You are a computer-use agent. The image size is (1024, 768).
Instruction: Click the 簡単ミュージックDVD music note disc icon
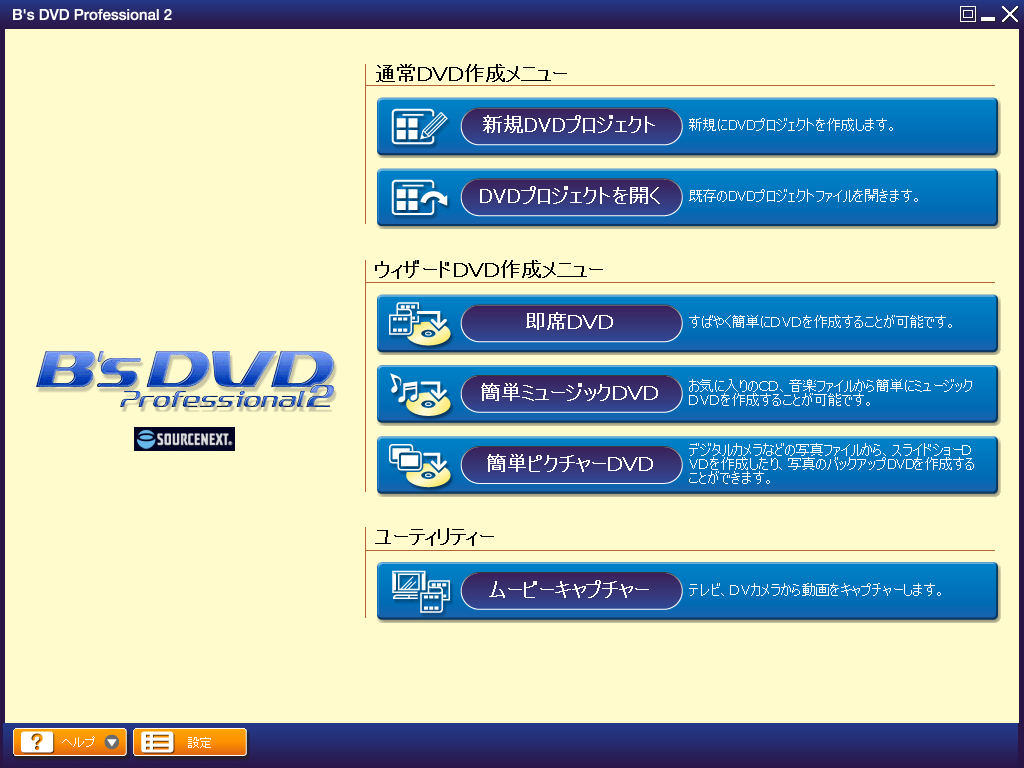[419, 394]
